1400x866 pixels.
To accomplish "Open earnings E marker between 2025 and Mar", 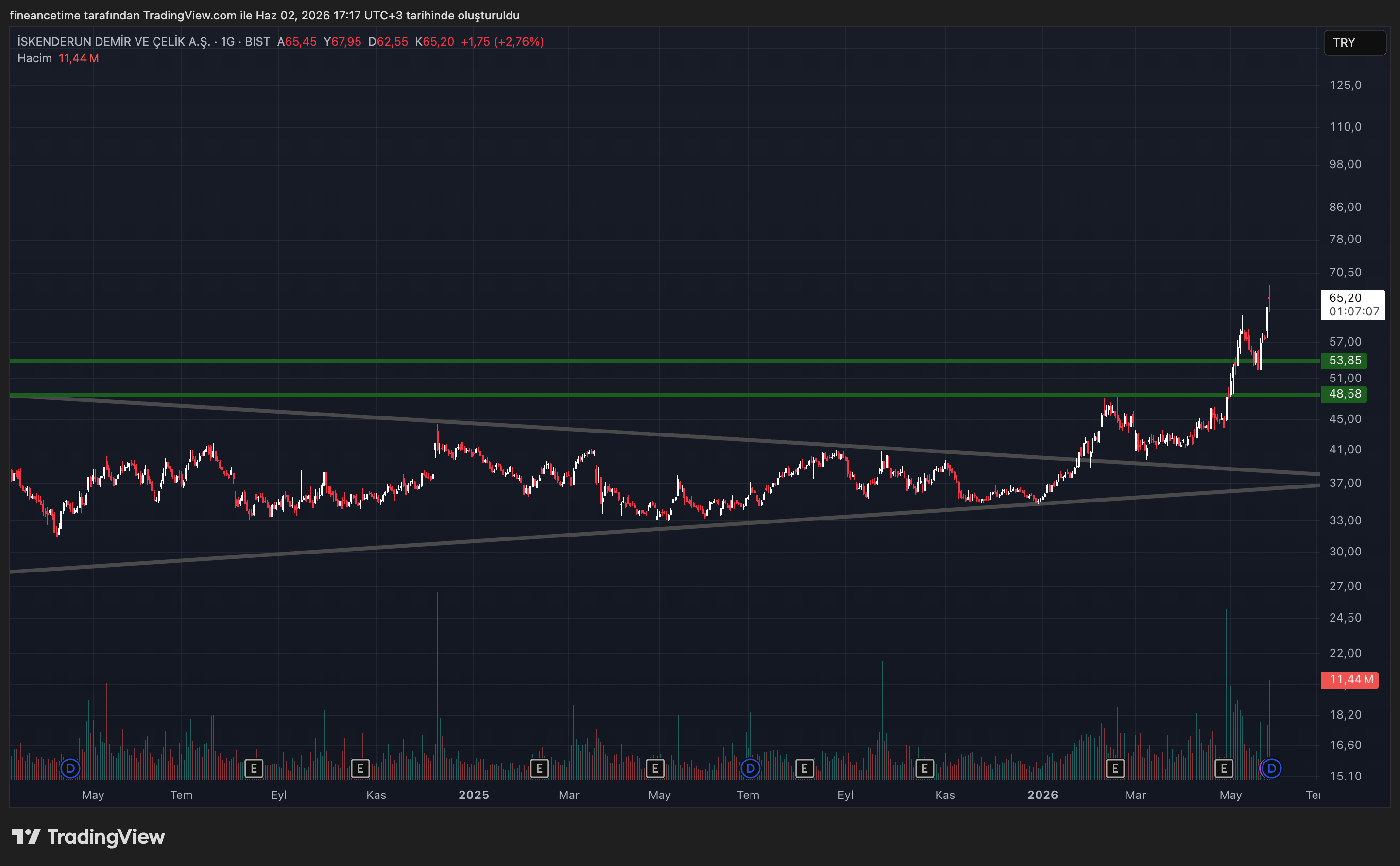I will (x=539, y=768).
